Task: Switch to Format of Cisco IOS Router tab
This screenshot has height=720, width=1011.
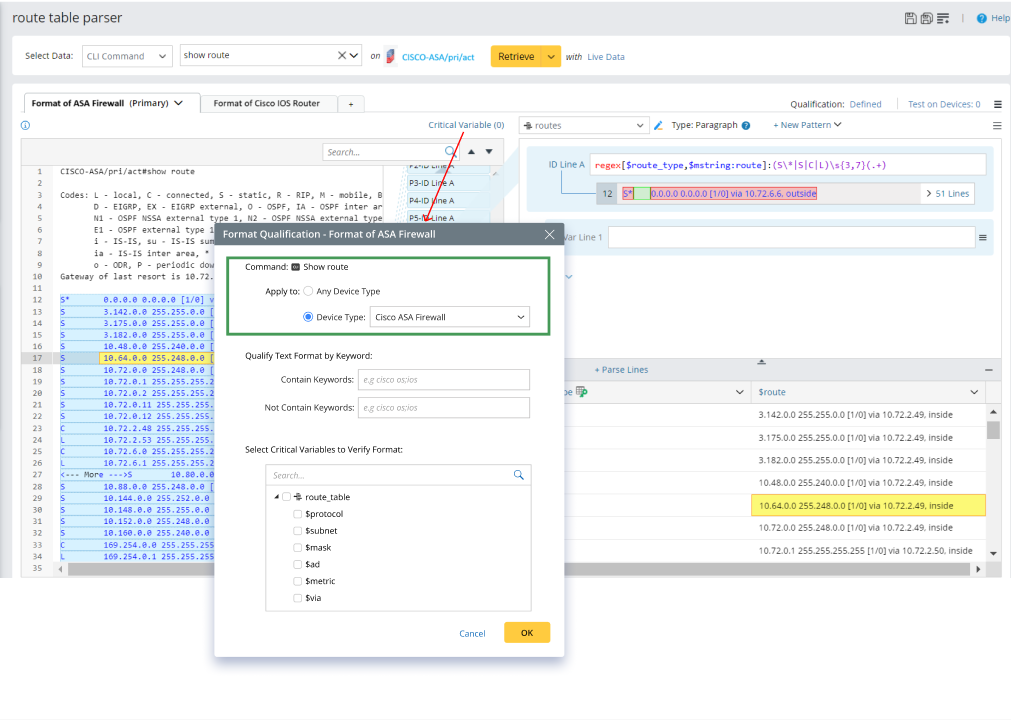Action: [267, 103]
